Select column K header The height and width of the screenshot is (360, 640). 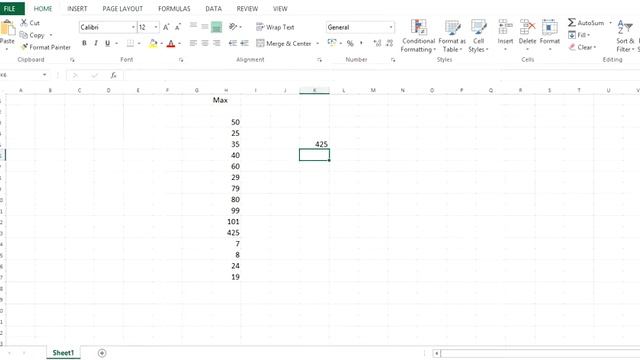point(314,90)
